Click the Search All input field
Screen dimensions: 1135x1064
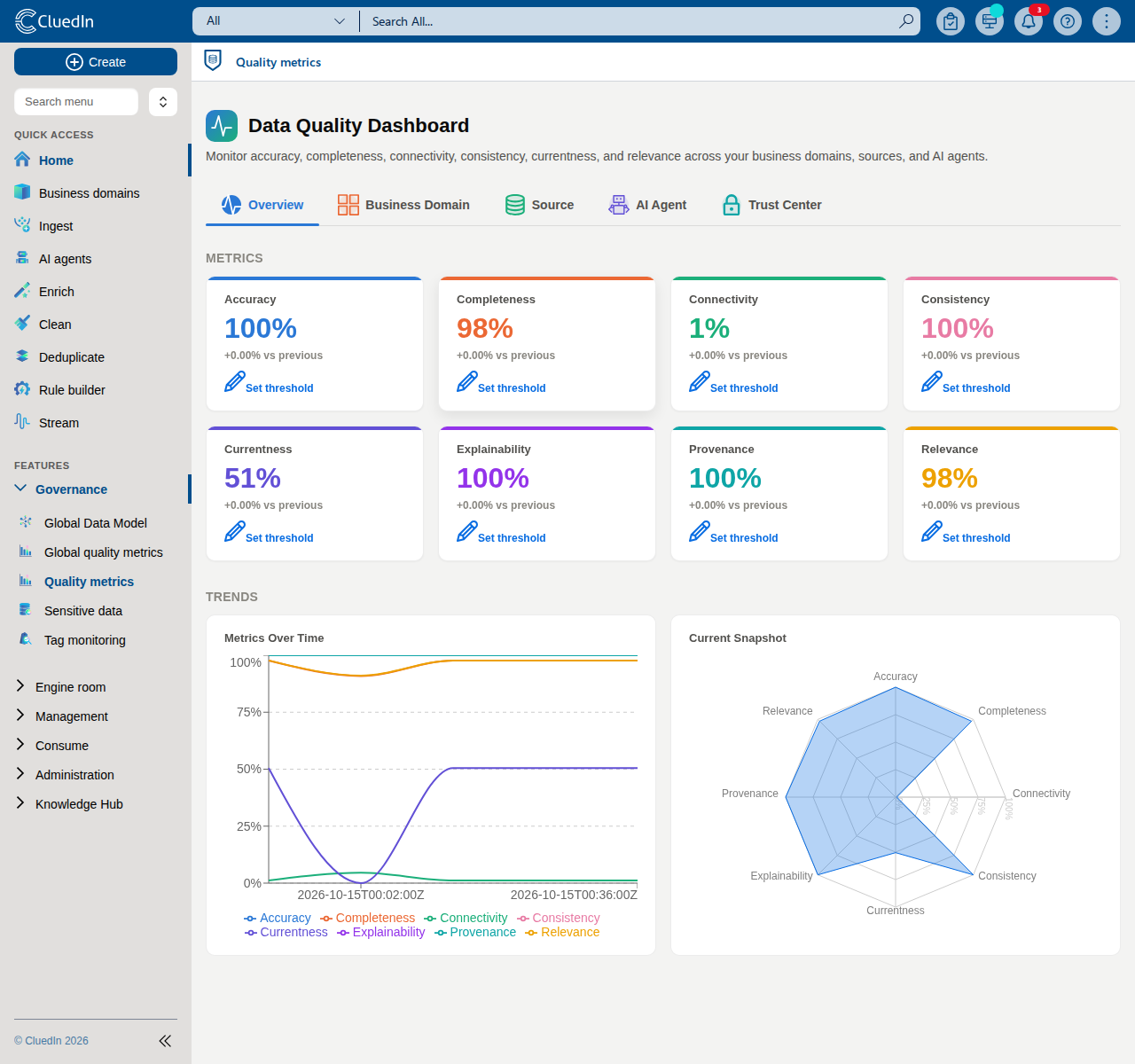pos(630,21)
